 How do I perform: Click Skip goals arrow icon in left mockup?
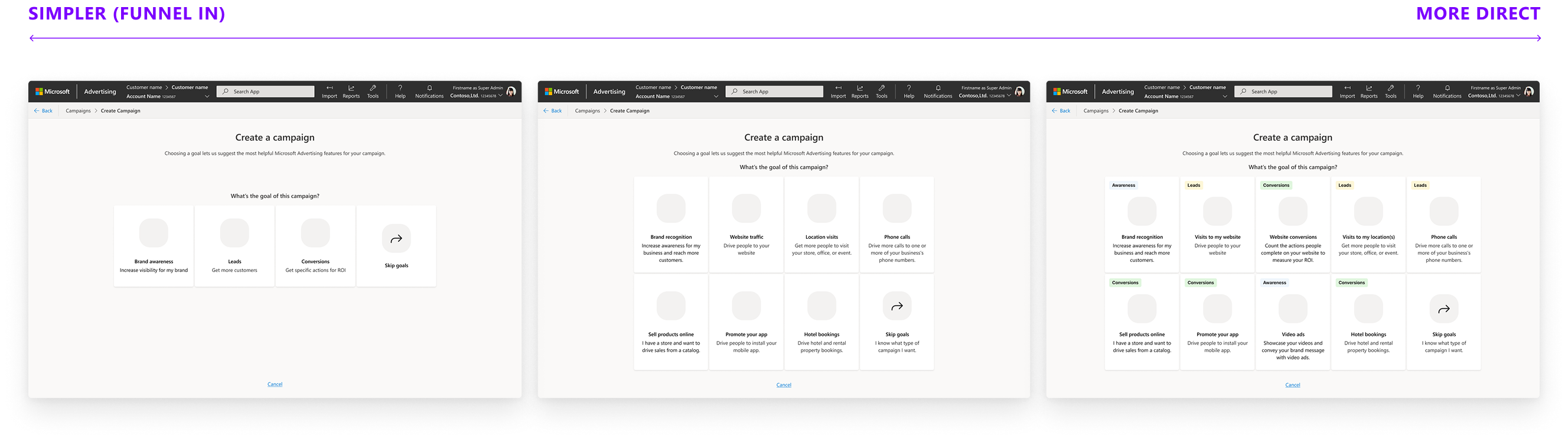(396, 239)
